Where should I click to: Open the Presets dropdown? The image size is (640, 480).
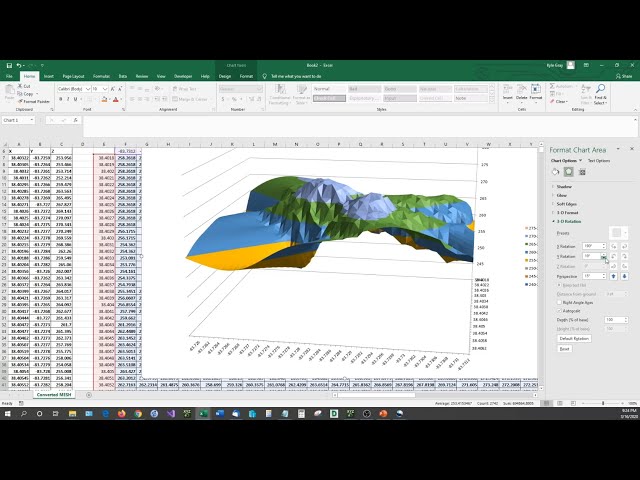coord(619,233)
